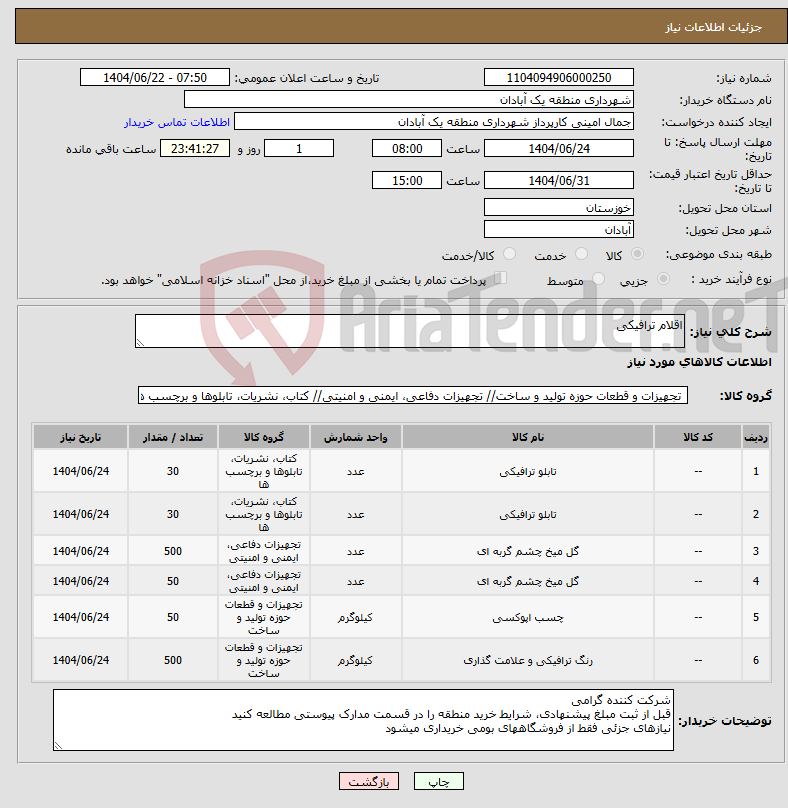
Task: Select the جزیی purchase type radio
Action: click(663, 279)
